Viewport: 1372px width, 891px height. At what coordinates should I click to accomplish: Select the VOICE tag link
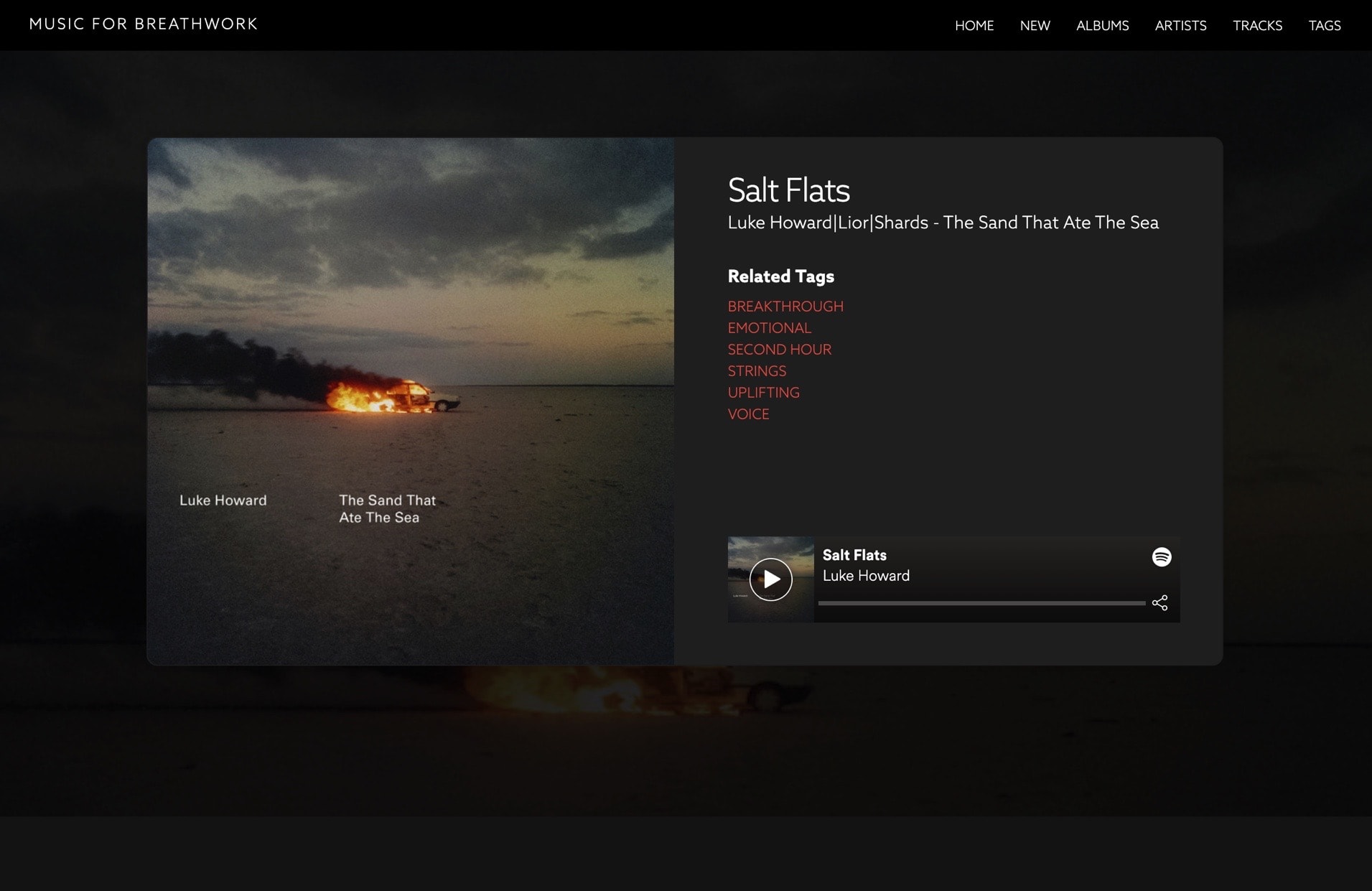pyautogui.click(x=749, y=414)
